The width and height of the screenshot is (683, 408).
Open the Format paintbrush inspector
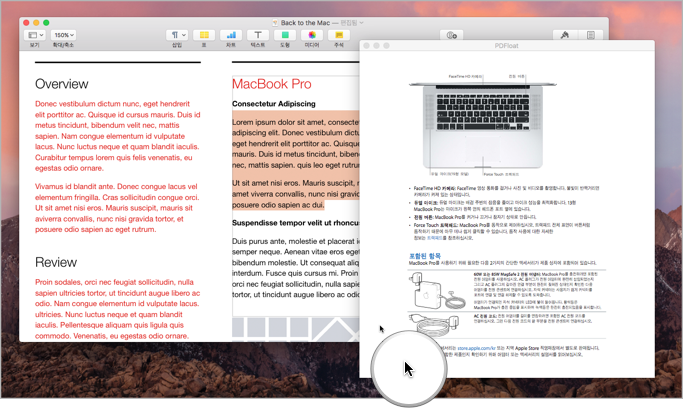[x=565, y=35]
